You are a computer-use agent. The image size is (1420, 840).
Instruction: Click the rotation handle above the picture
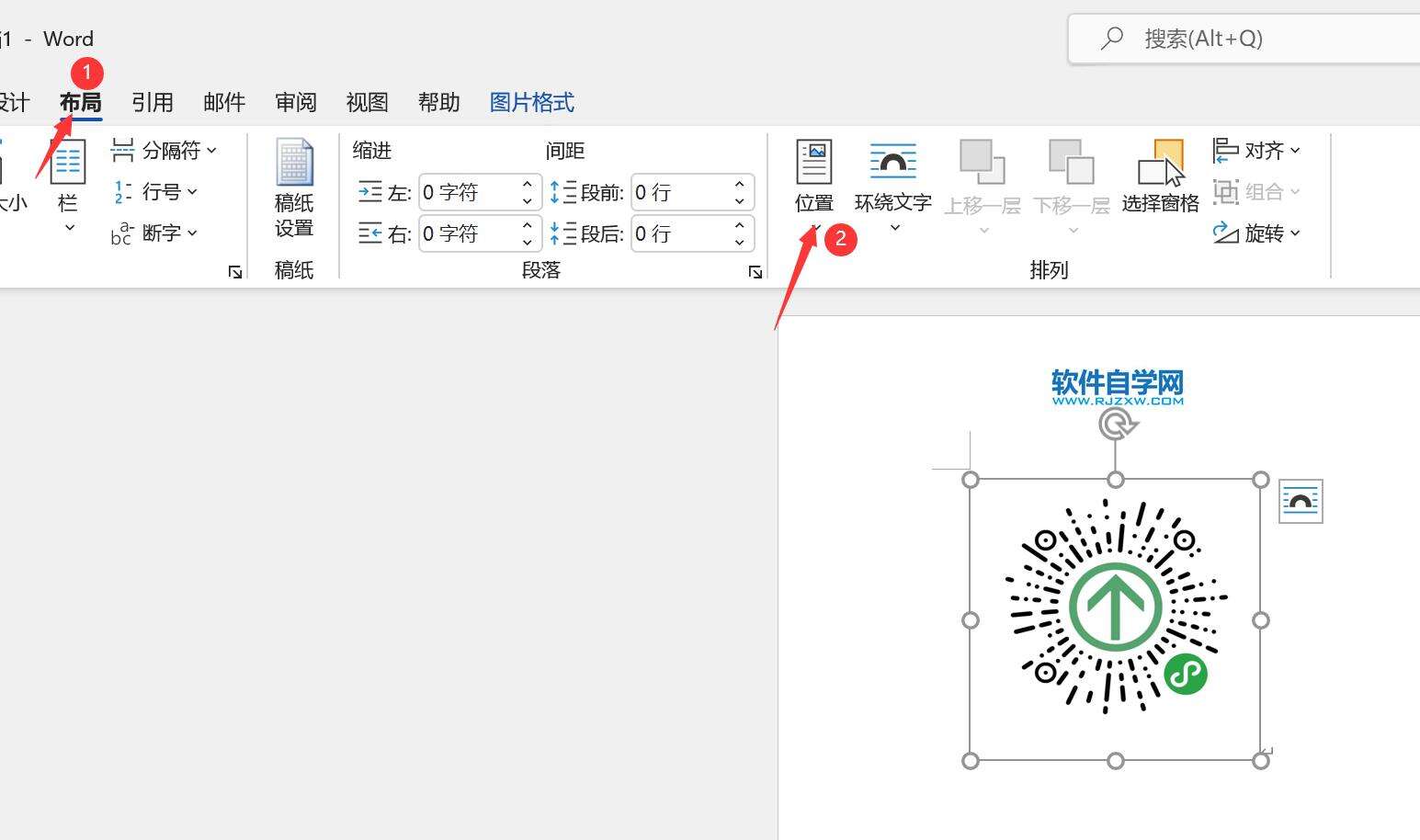[1116, 425]
